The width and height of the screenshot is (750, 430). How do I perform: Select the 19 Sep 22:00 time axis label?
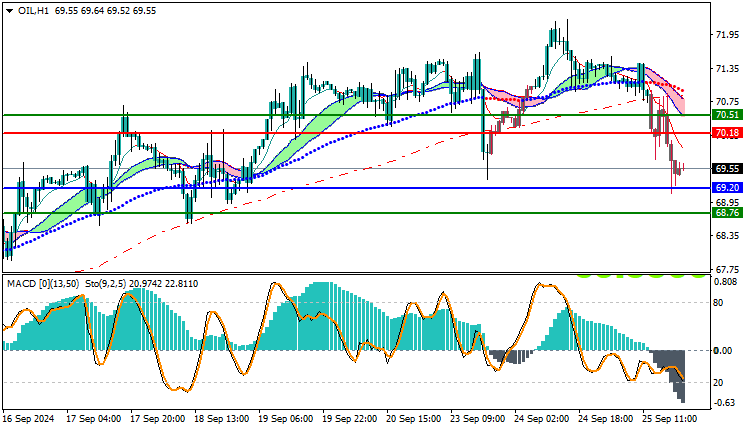[350, 419]
